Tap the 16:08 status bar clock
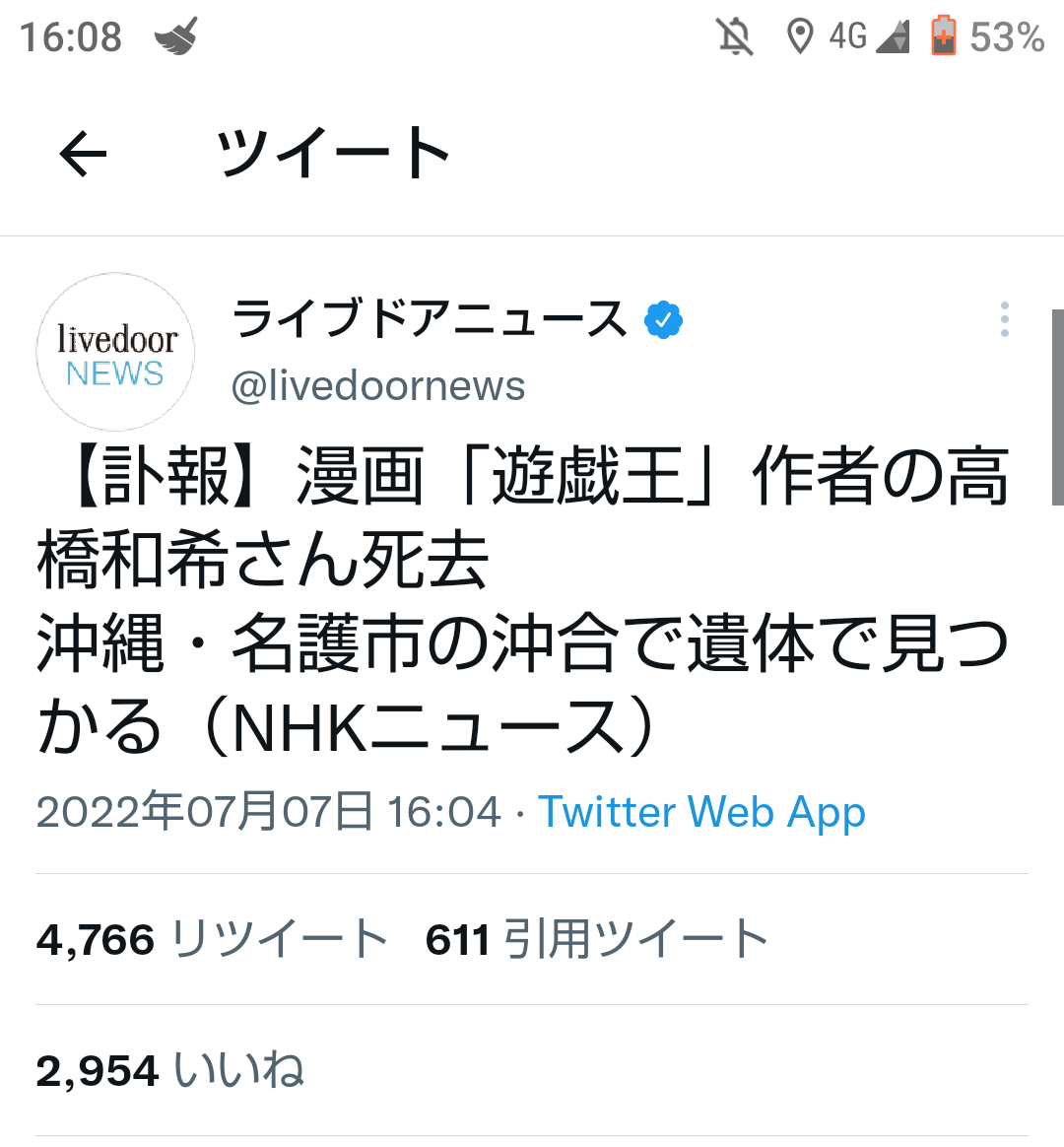 (71, 37)
